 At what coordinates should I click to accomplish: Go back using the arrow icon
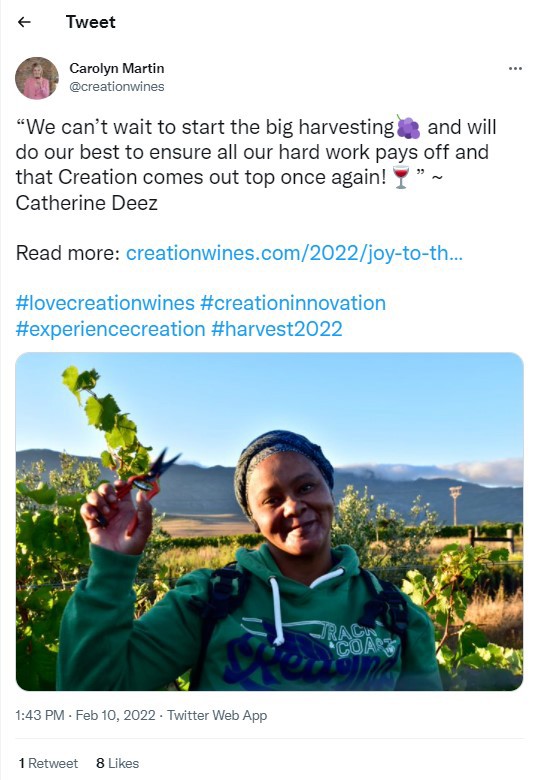[24, 22]
